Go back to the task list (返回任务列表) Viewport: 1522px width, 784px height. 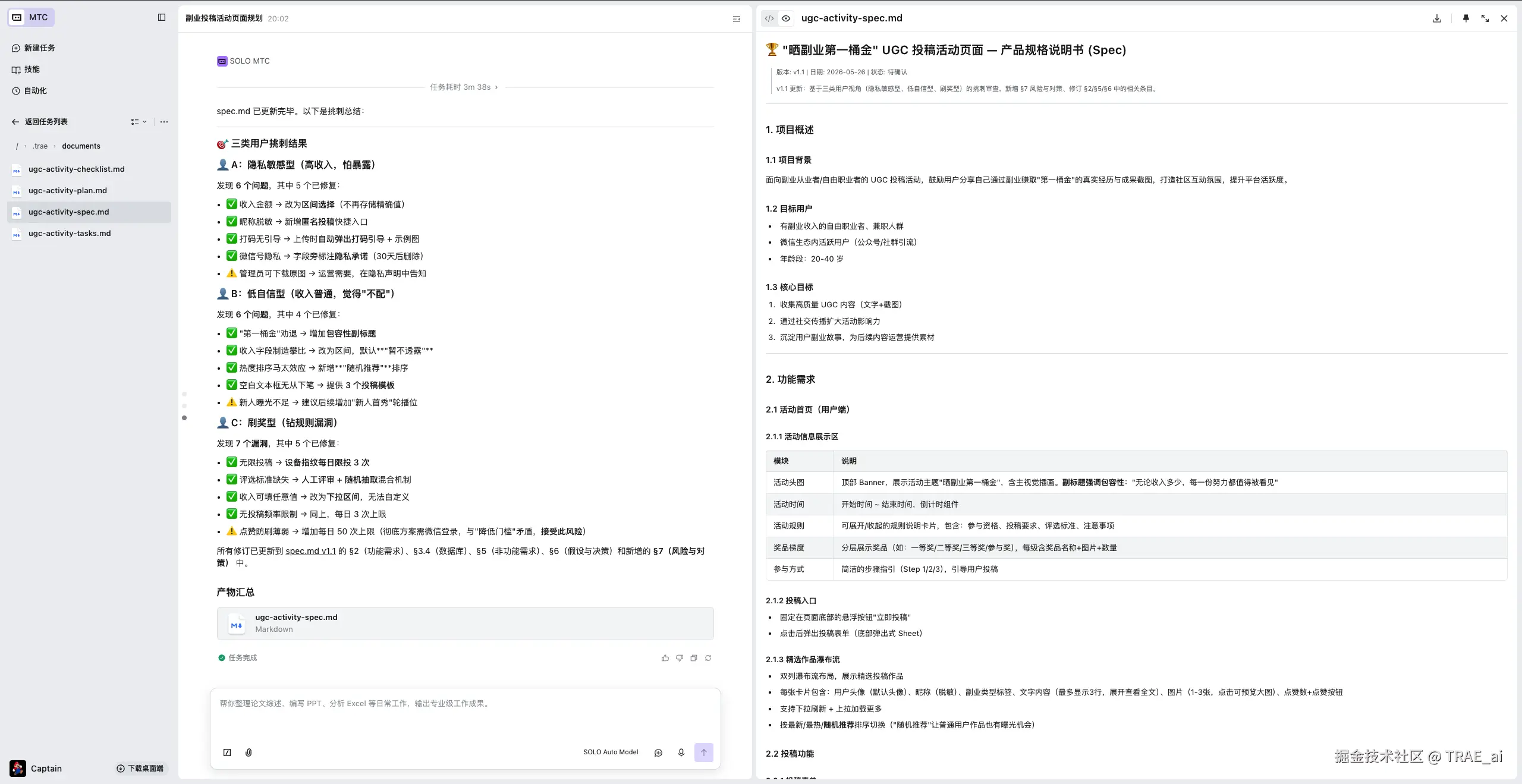tap(40, 122)
